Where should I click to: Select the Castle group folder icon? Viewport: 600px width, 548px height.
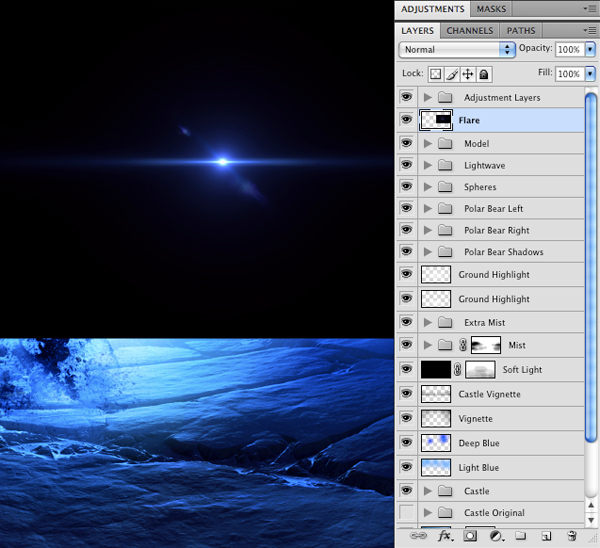[445, 491]
